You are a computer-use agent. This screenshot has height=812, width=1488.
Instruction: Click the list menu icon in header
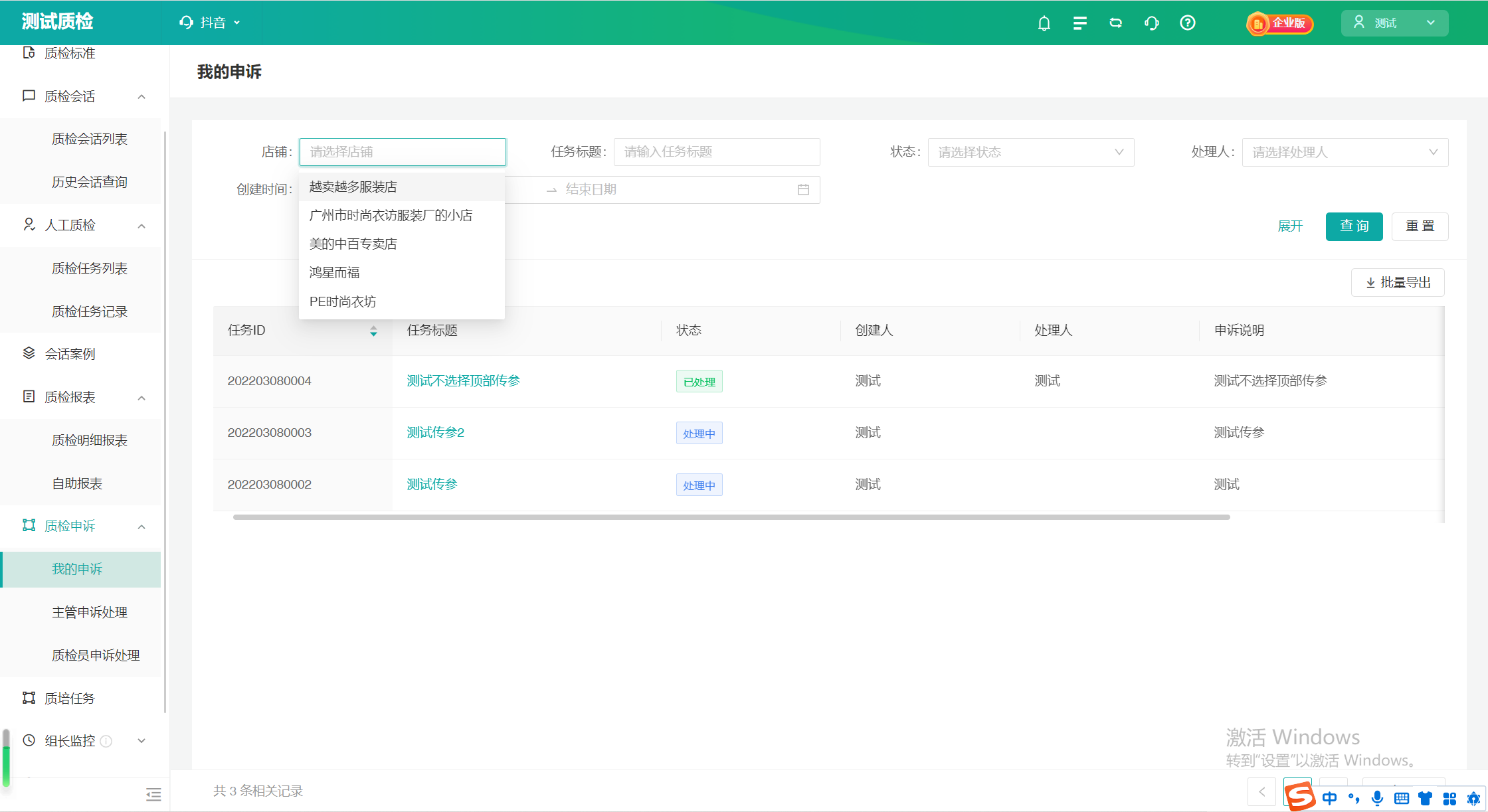click(x=1079, y=23)
